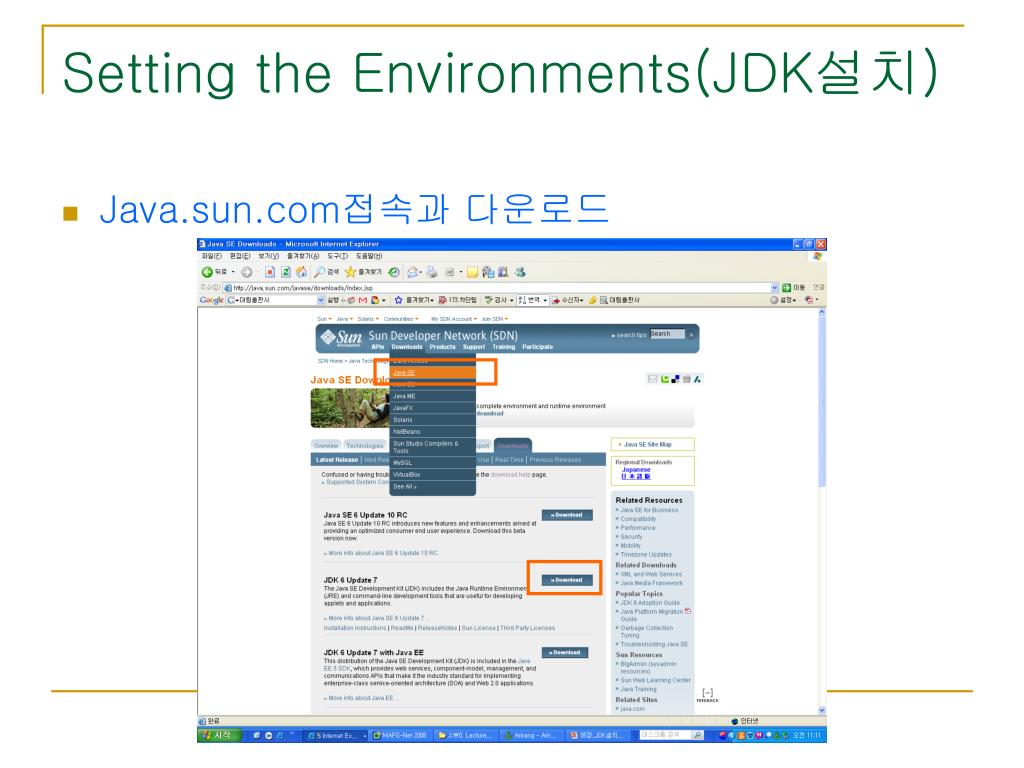The image size is (1024, 768).
Task: Open the Downloads item in SDN navigation
Action: coord(407,347)
